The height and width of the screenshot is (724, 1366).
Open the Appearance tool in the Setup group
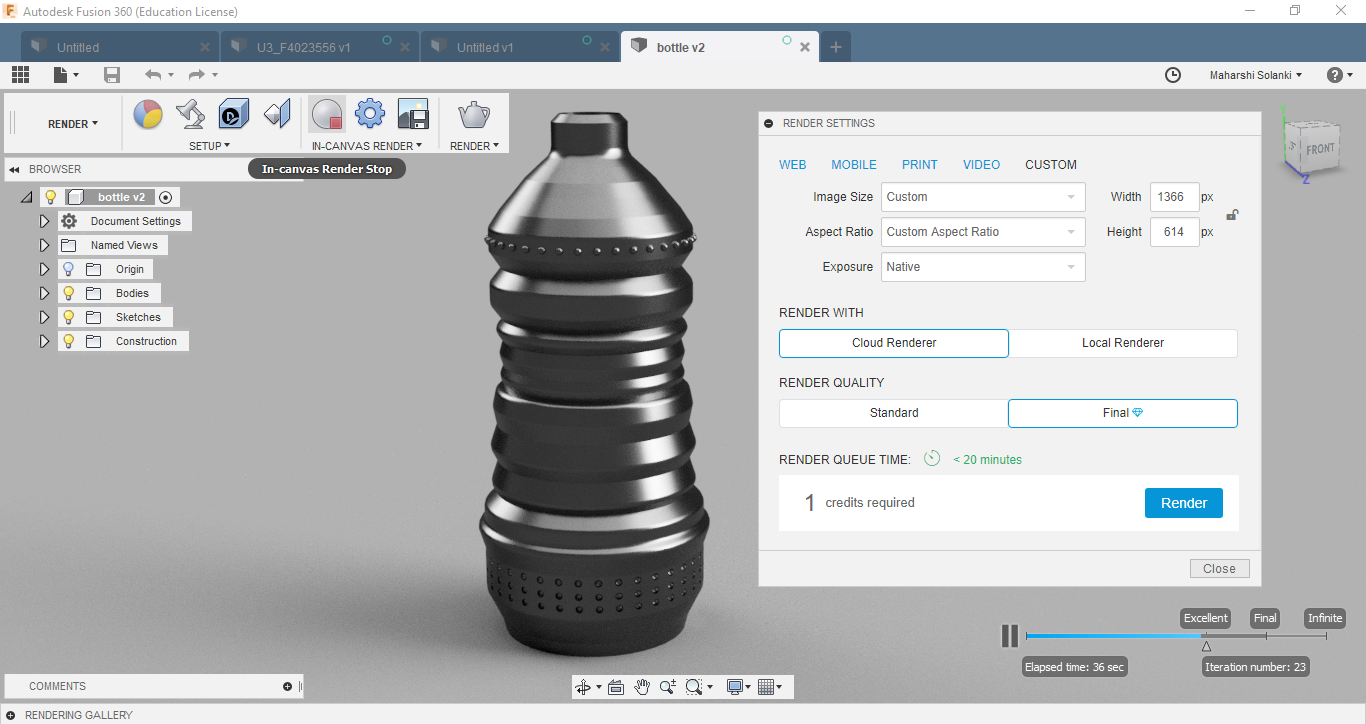coord(148,115)
